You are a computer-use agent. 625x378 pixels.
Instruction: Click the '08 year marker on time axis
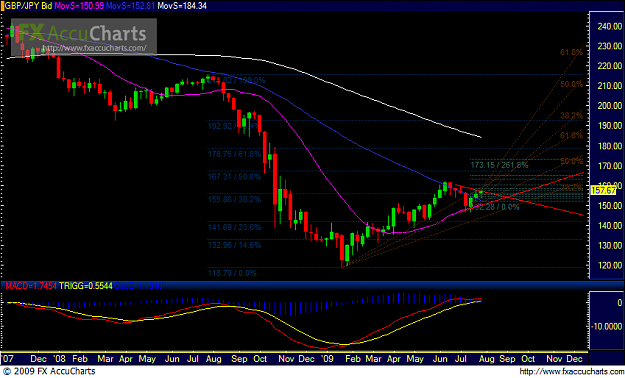click(60, 359)
